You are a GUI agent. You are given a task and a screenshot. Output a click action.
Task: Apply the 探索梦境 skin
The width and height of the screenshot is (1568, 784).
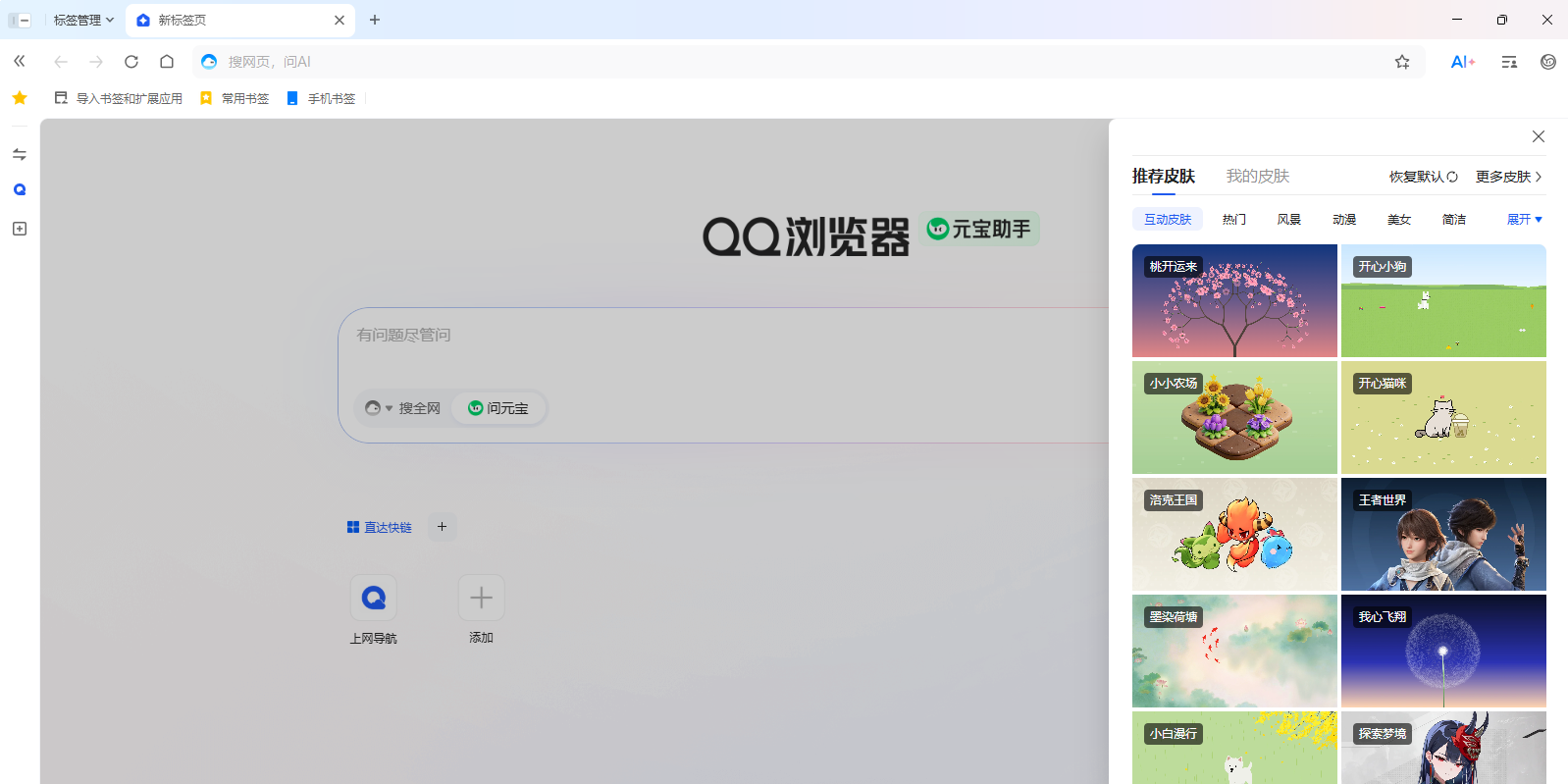click(1443, 748)
